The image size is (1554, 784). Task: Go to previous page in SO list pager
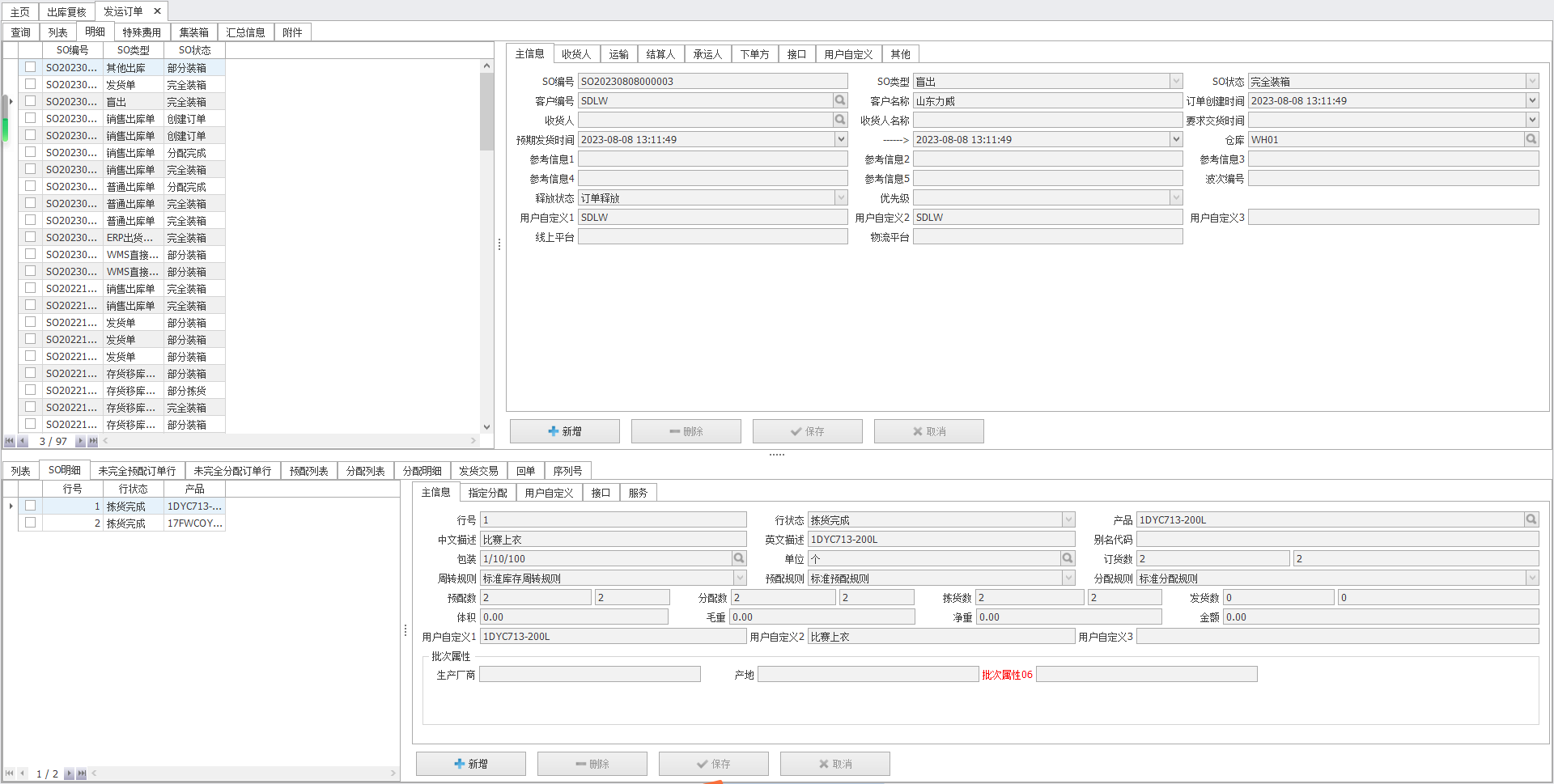pyautogui.click(x=23, y=441)
